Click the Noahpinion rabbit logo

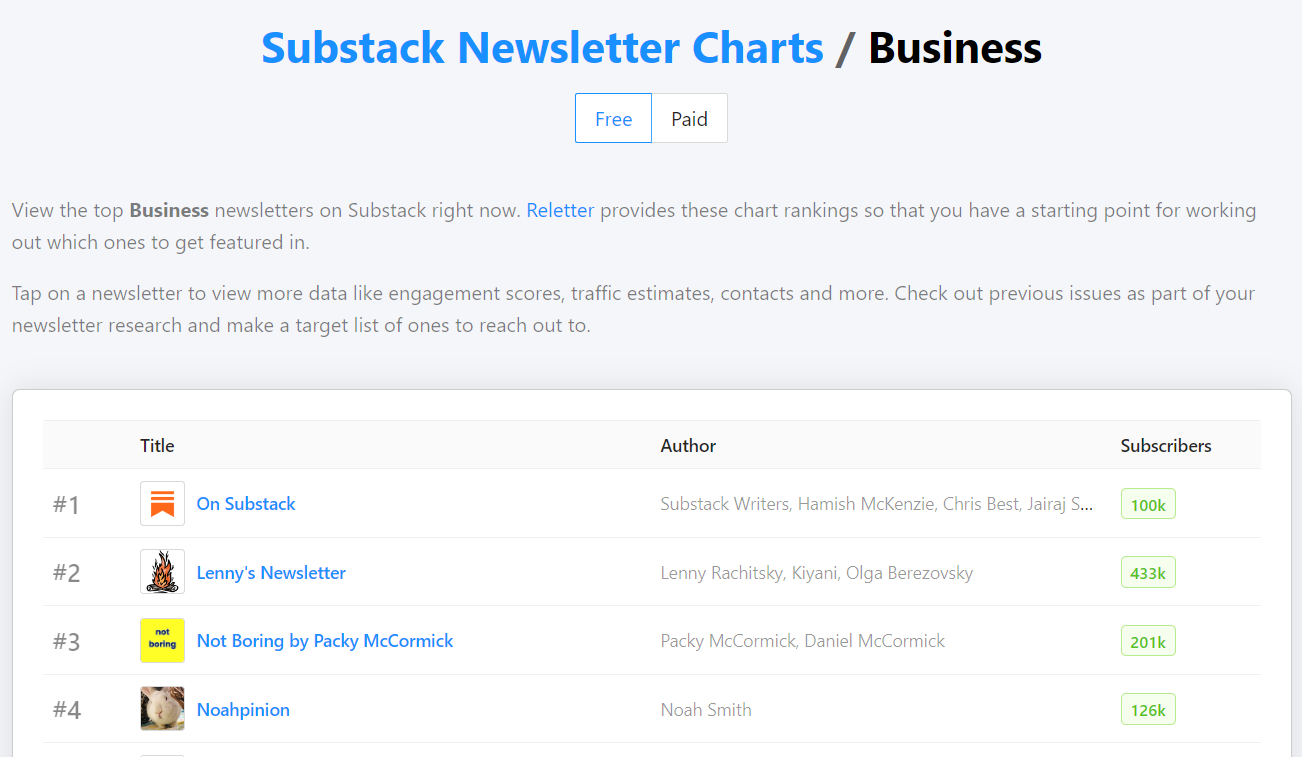[x=162, y=708]
